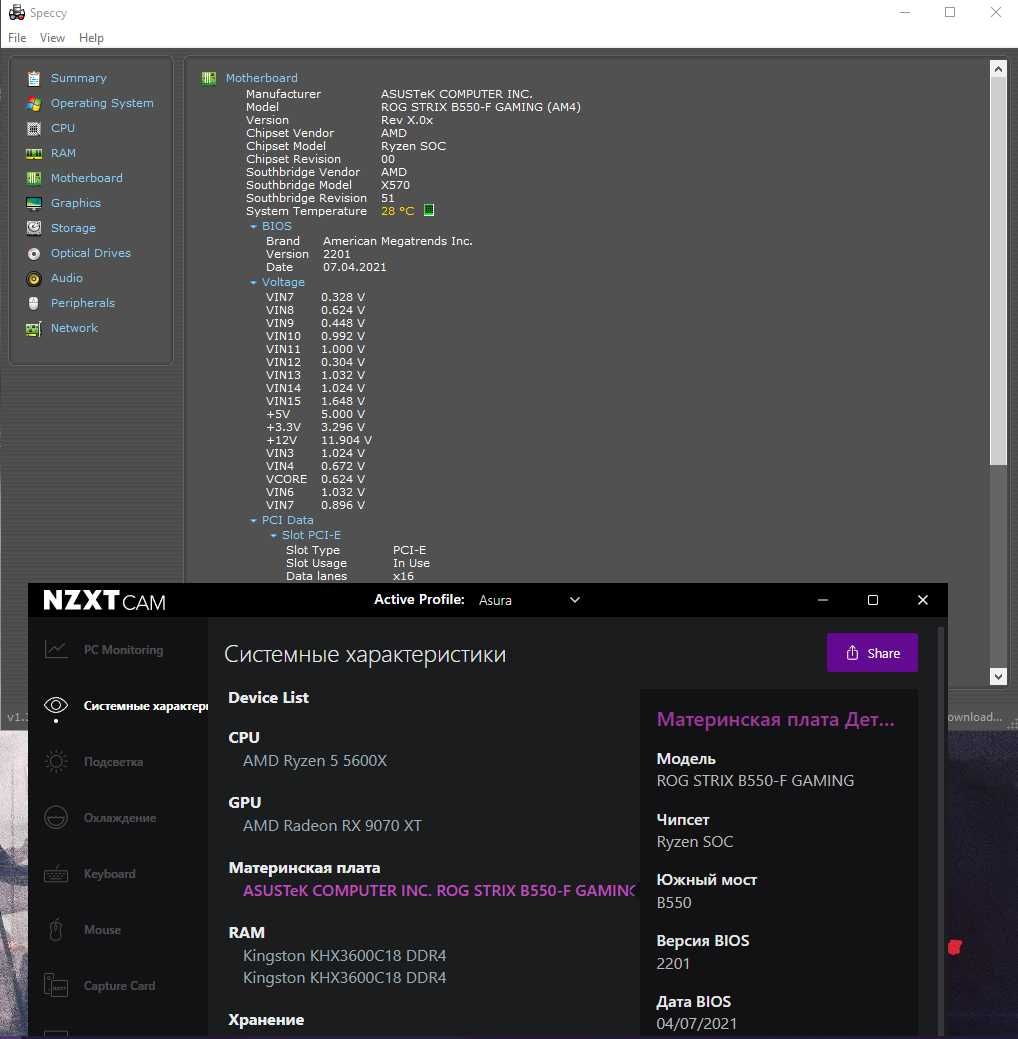Click the Audio speaker icon in Speccy

(x=34, y=279)
